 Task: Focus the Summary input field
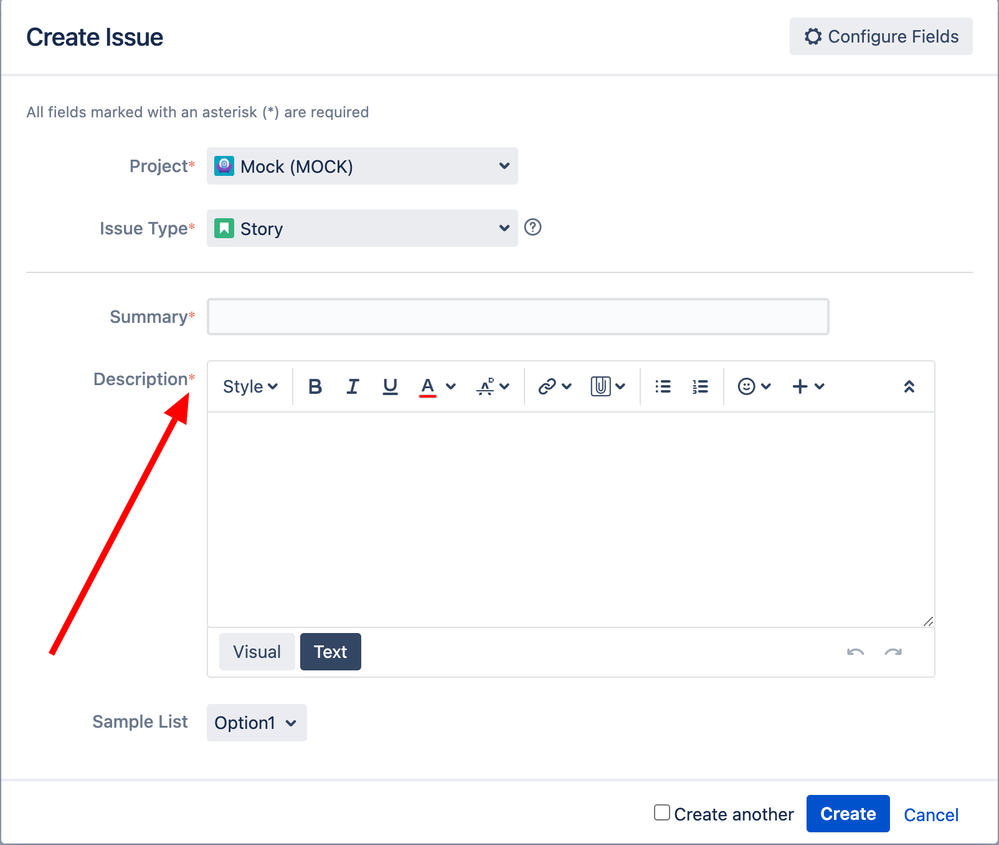(x=518, y=317)
